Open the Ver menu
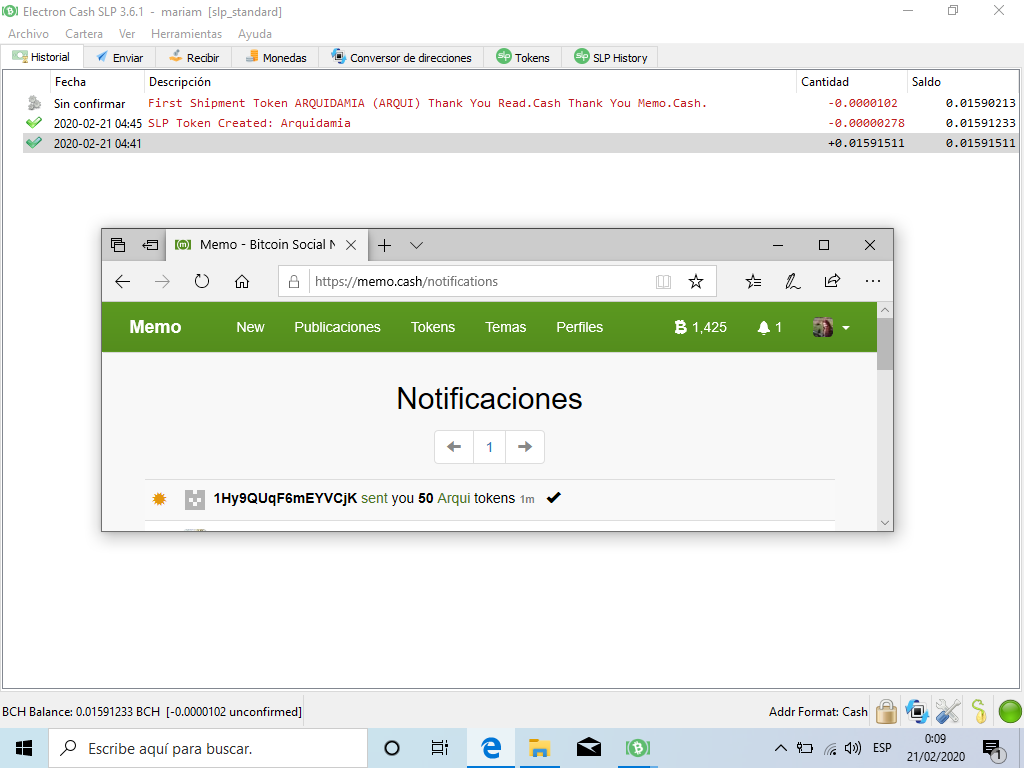Screen dimensions: 1024x768 tap(127, 34)
